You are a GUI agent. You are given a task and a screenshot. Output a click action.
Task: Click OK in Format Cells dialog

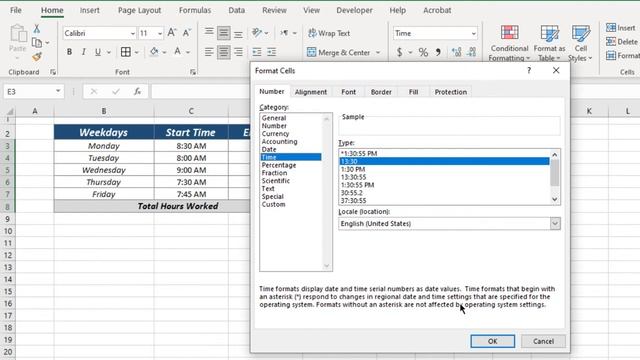[493, 341]
